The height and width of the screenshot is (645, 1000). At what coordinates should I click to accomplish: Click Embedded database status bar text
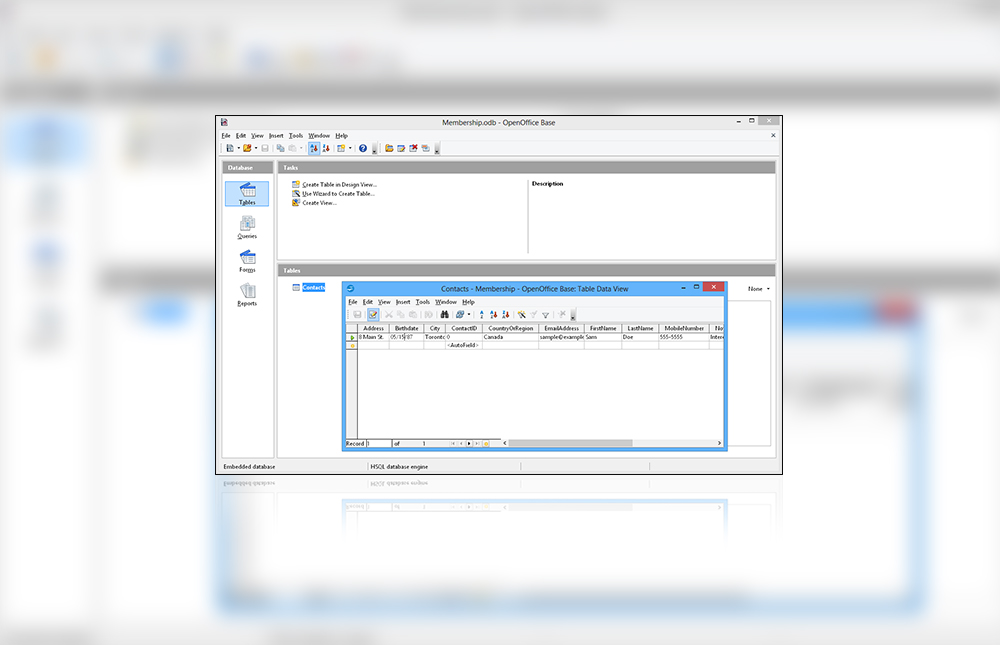pos(249,466)
